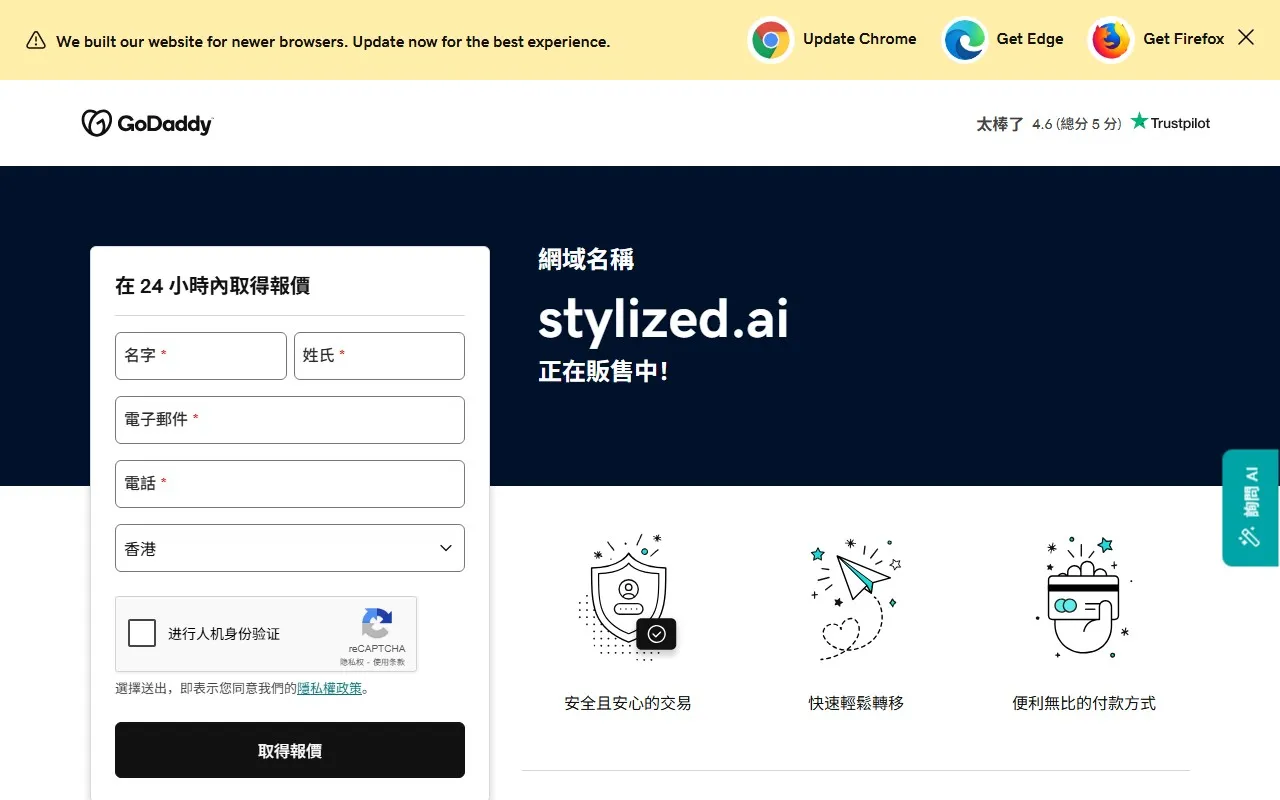Click the shield icon above 安全且安心的交易
The image size is (1280, 800).
coord(627,595)
